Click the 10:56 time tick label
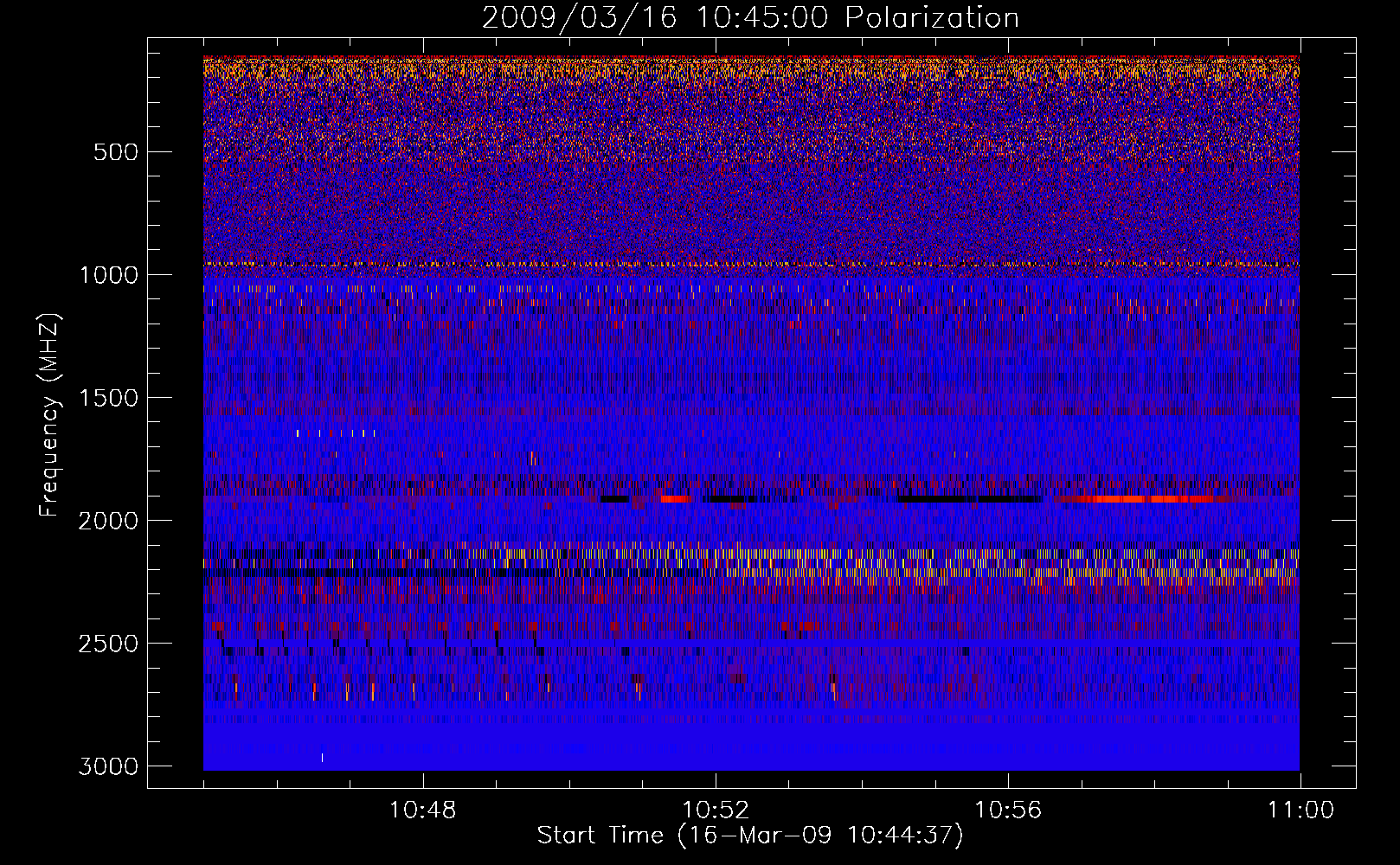This screenshot has height=865, width=1400. [x=1008, y=811]
